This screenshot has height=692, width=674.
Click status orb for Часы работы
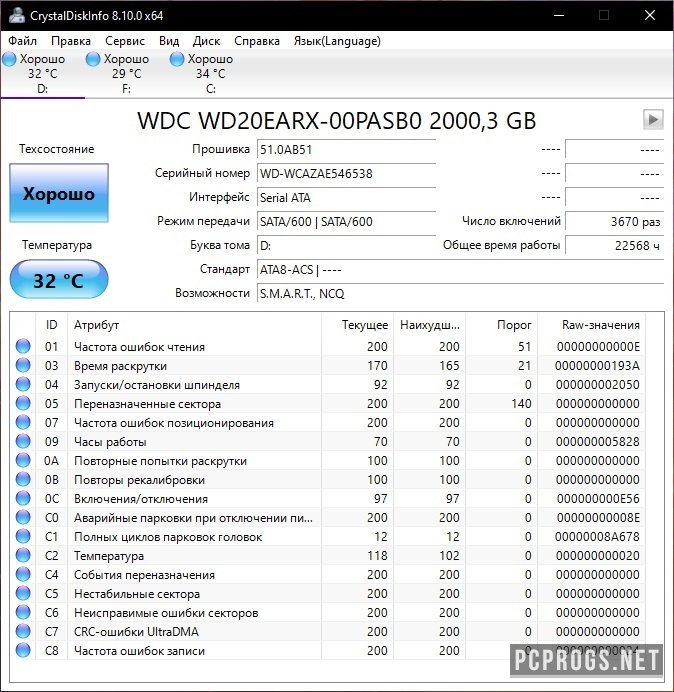pos(23,441)
